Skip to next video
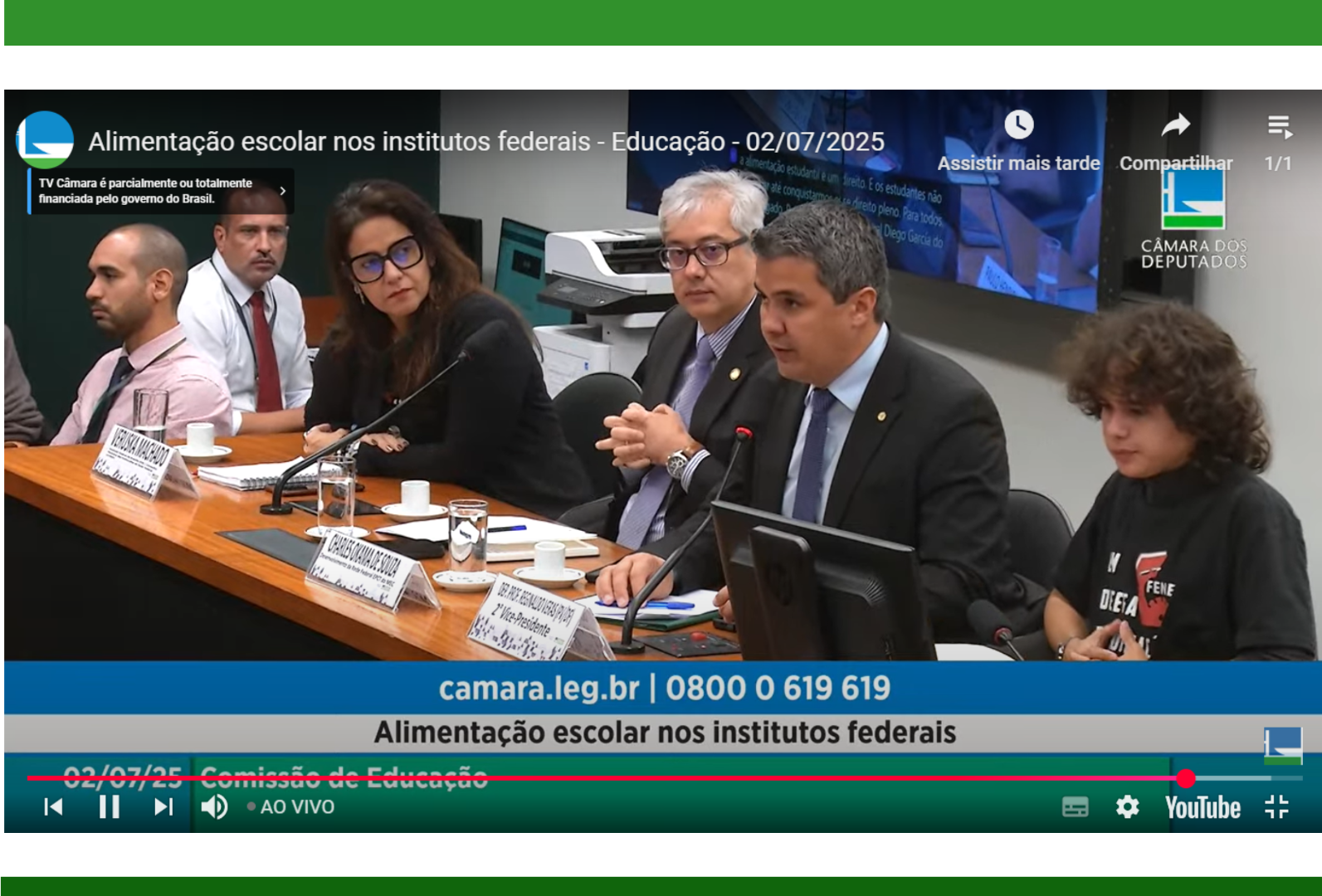 pos(163,806)
